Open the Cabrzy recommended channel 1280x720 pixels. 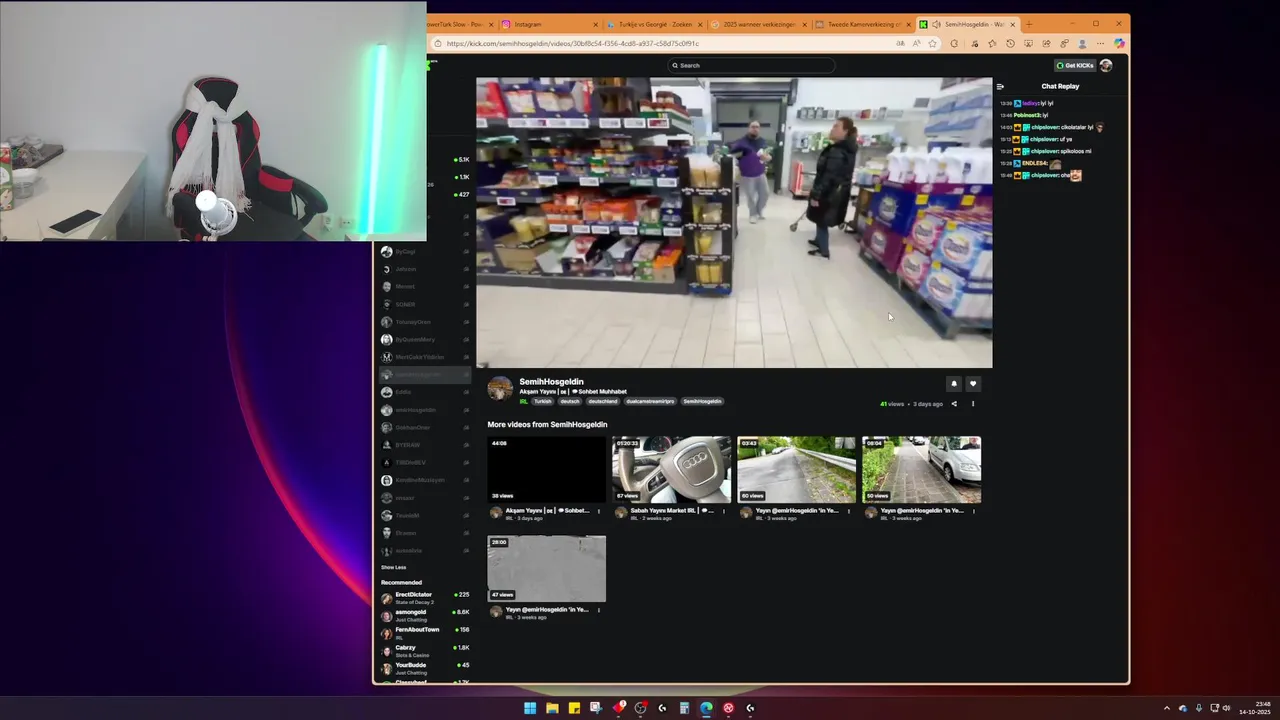425,650
